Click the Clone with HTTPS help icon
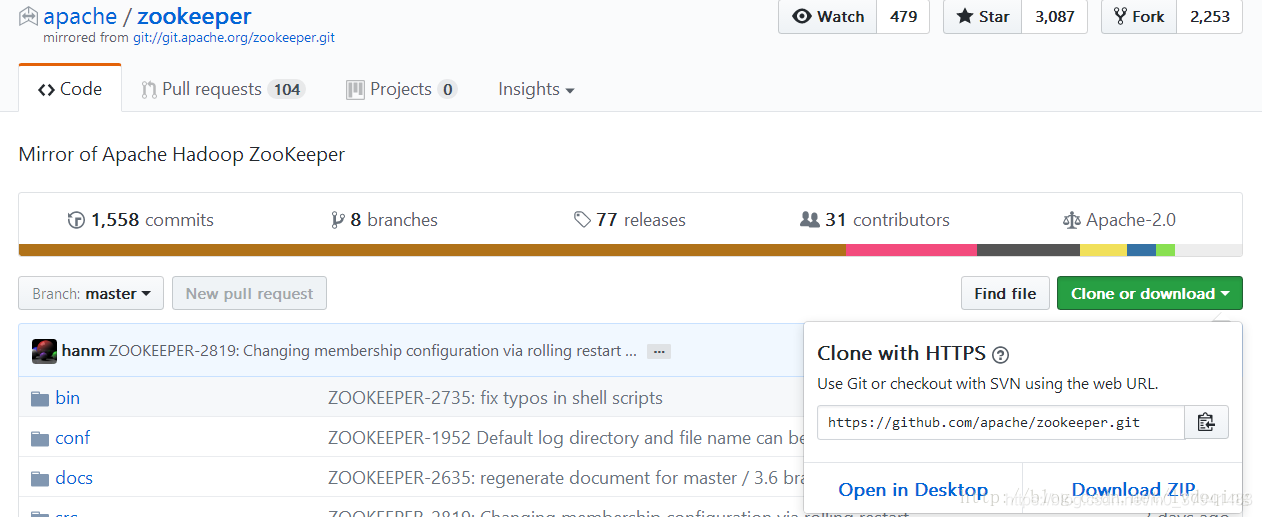Screen dimensions: 1262x518 pyautogui.click(x=1000, y=354)
